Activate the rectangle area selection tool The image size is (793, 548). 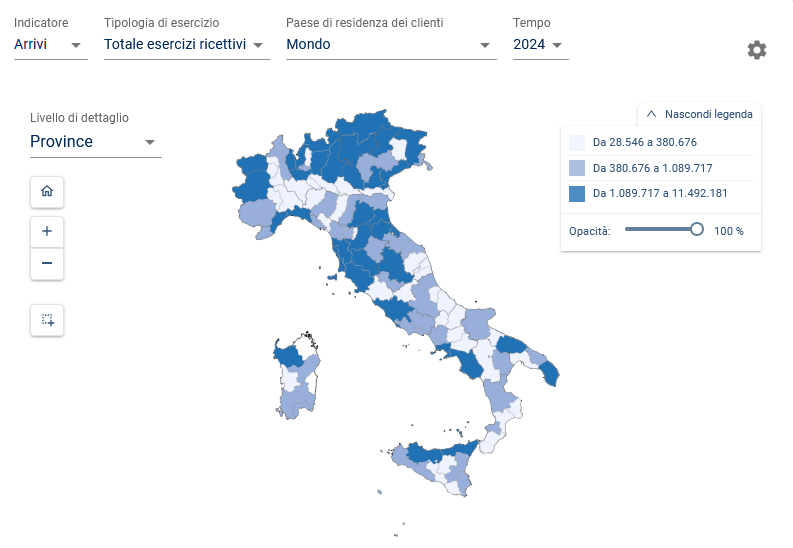(x=47, y=320)
